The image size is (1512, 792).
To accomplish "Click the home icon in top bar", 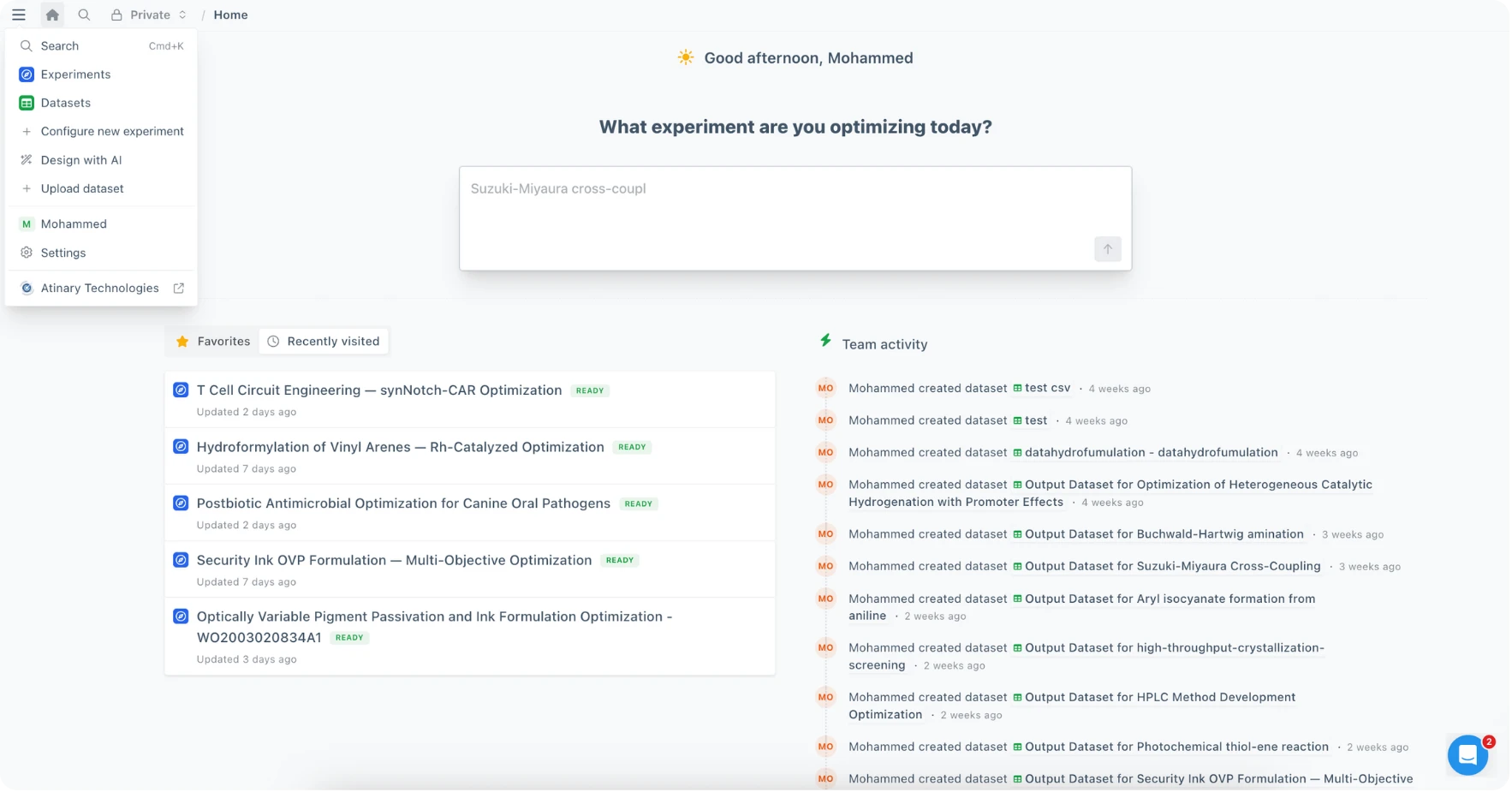I will pos(52,15).
